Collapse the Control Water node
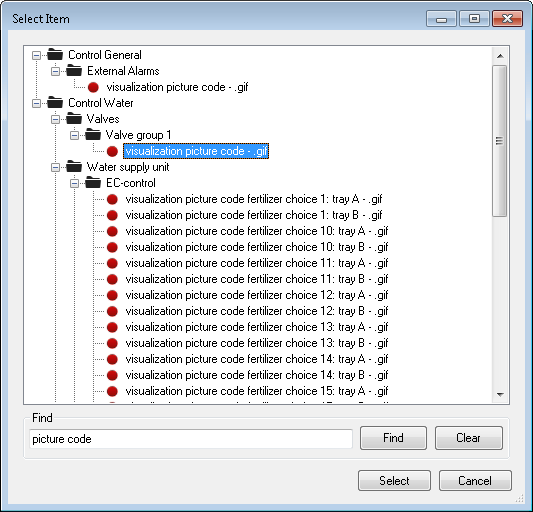533x512 pixels. click(x=36, y=103)
